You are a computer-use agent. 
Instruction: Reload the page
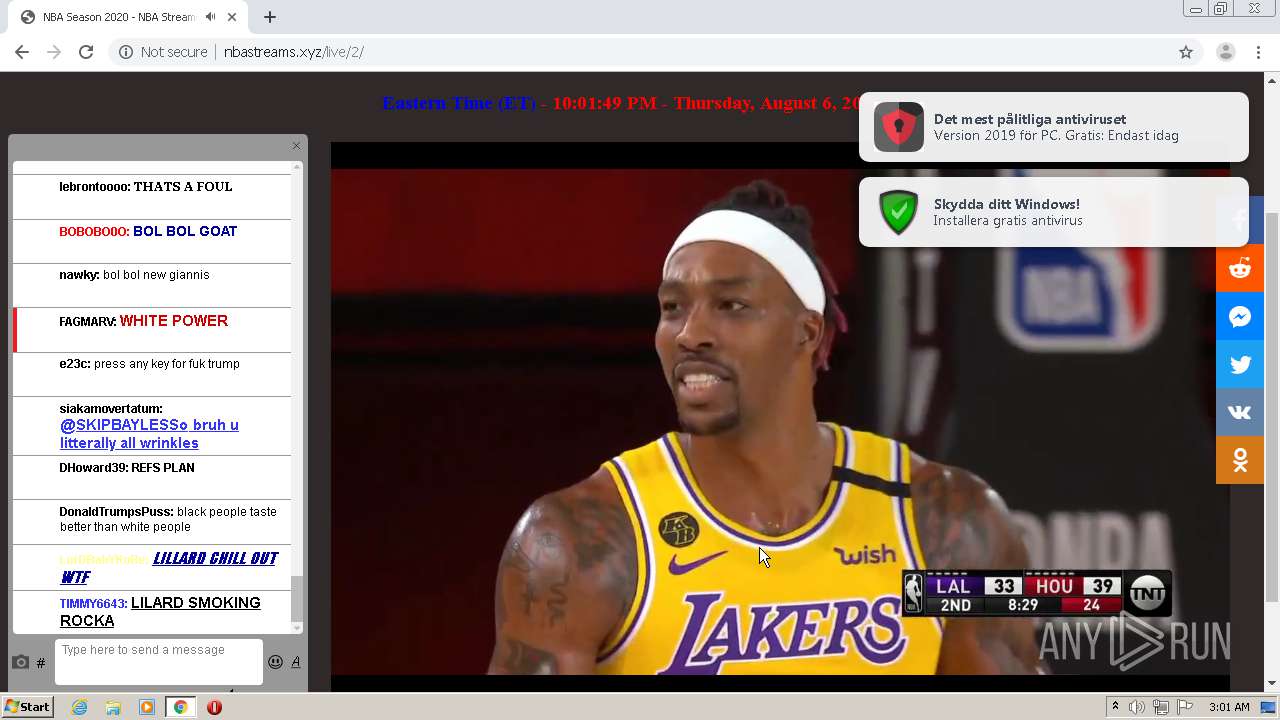coord(86,52)
